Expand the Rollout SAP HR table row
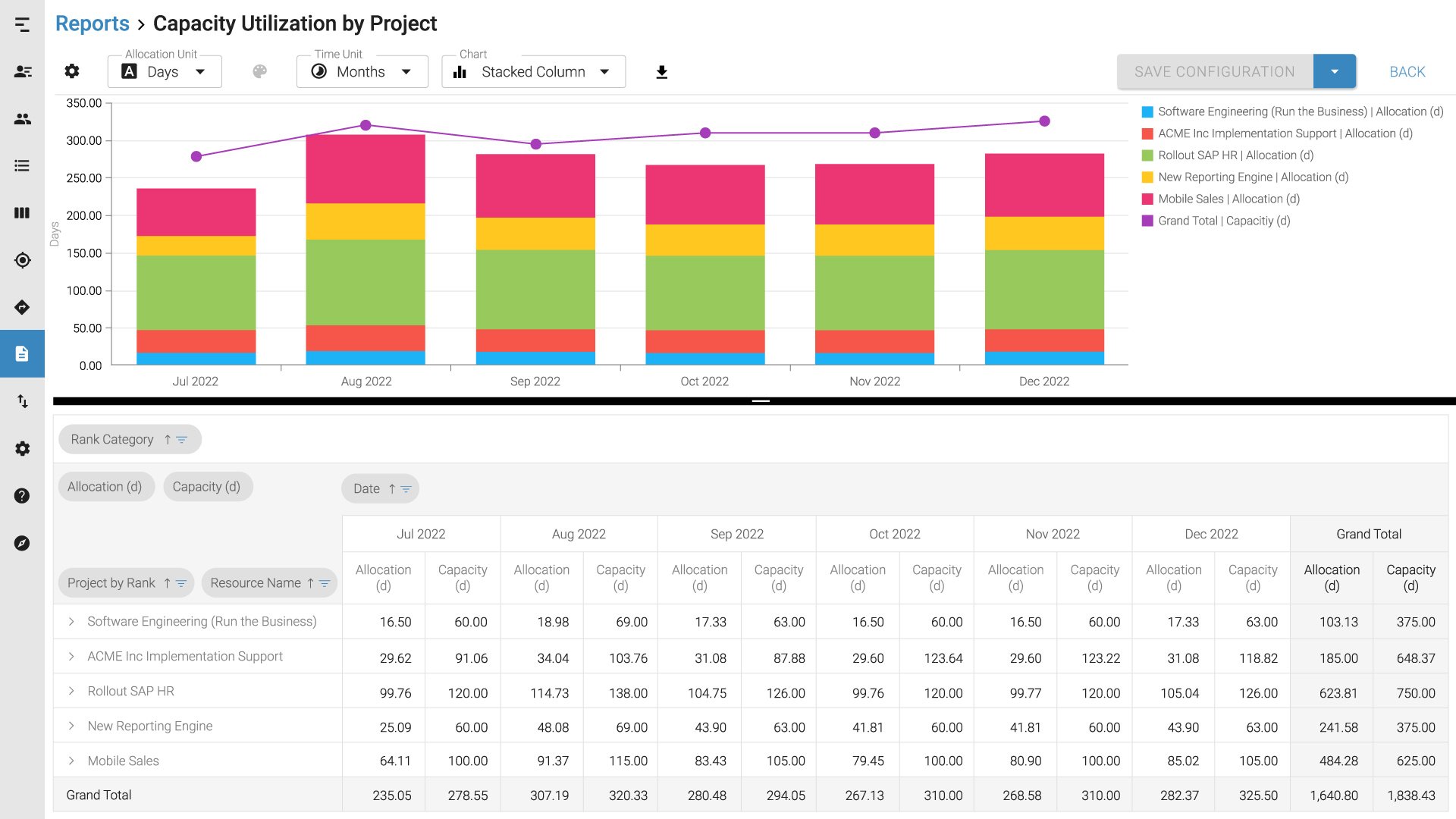Viewport: 1456px width, 819px height. point(71,691)
